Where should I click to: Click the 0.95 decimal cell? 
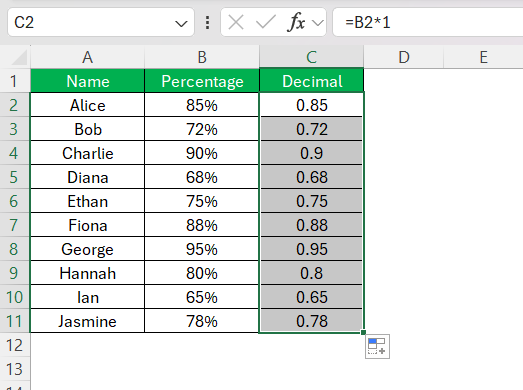pos(312,249)
